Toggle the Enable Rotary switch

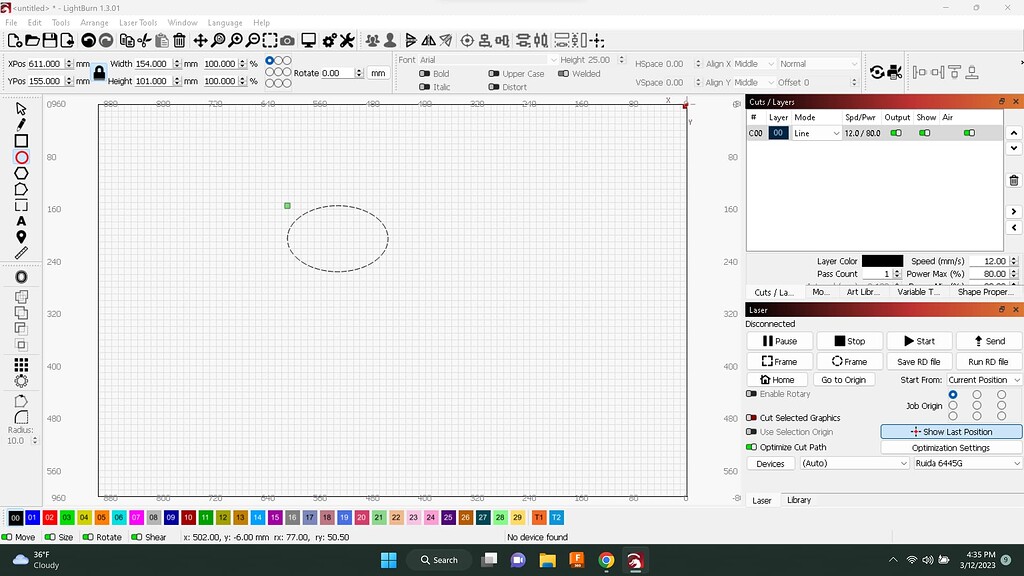[x=751, y=394]
